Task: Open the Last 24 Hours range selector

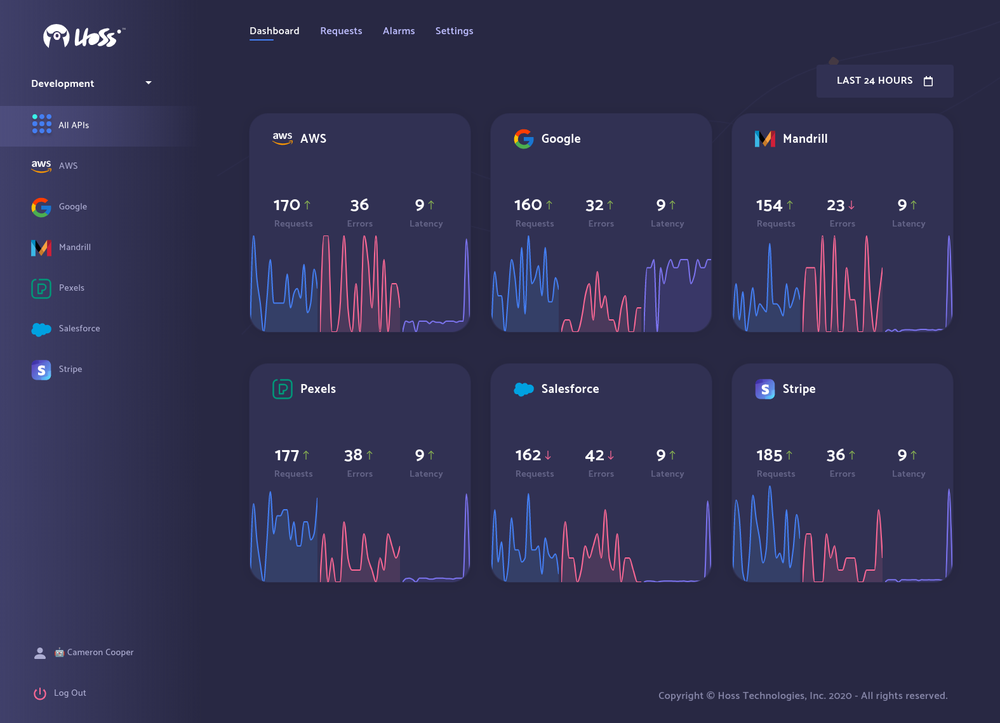Action: pyautogui.click(x=885, y=81)
